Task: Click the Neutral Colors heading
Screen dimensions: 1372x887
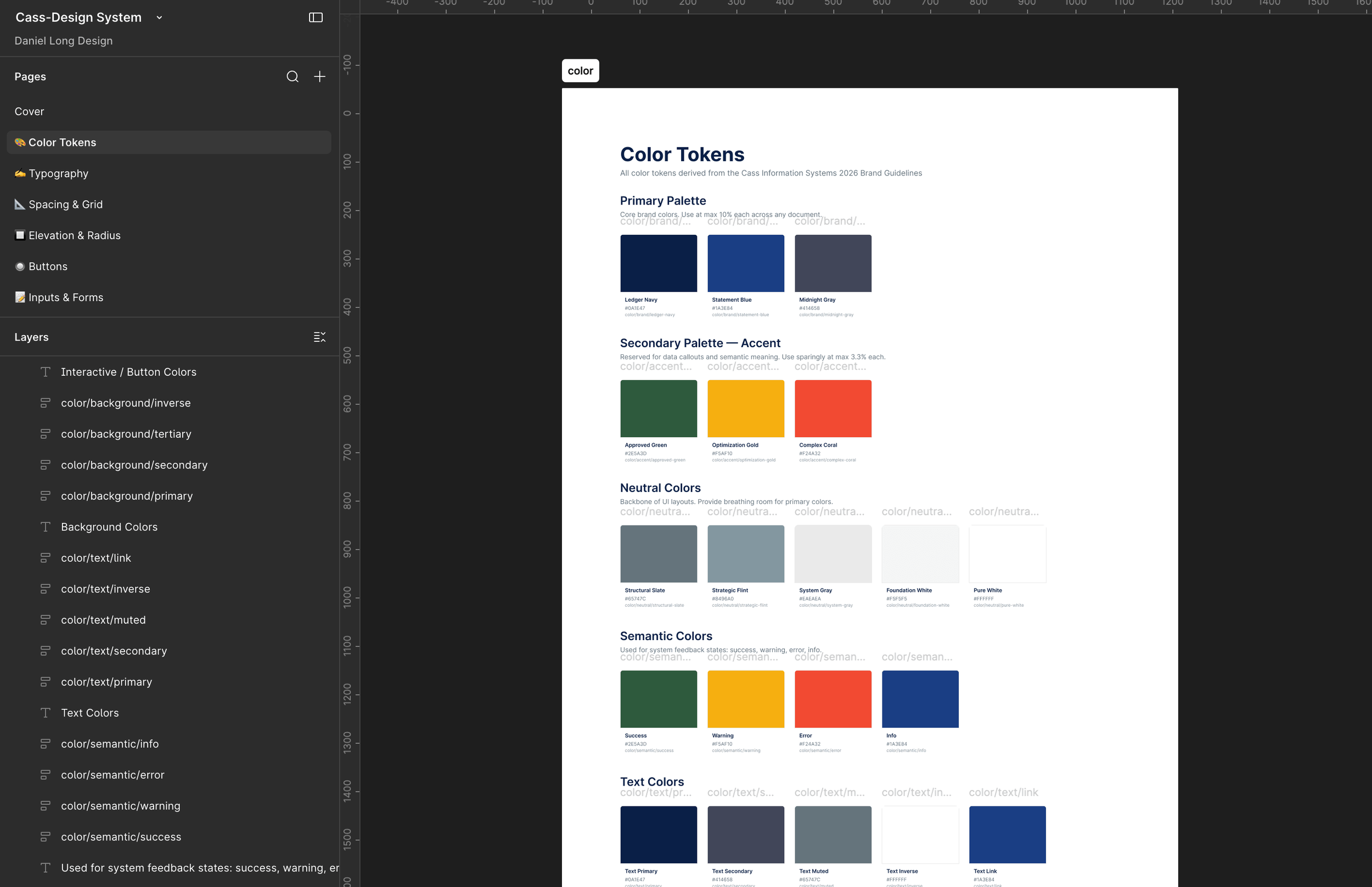Action: coord(660,488)
